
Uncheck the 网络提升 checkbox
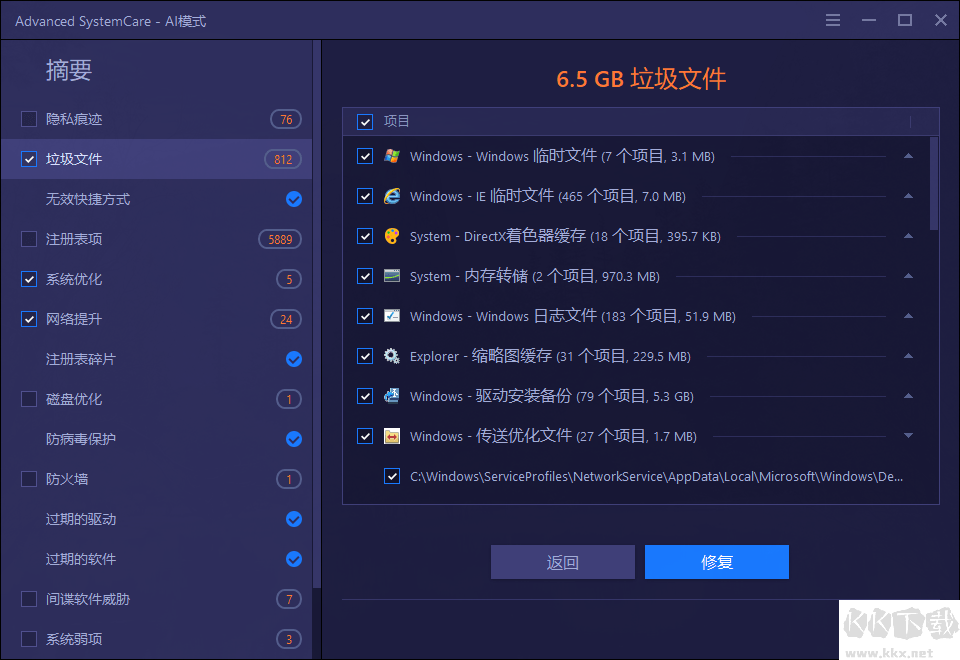29,319
